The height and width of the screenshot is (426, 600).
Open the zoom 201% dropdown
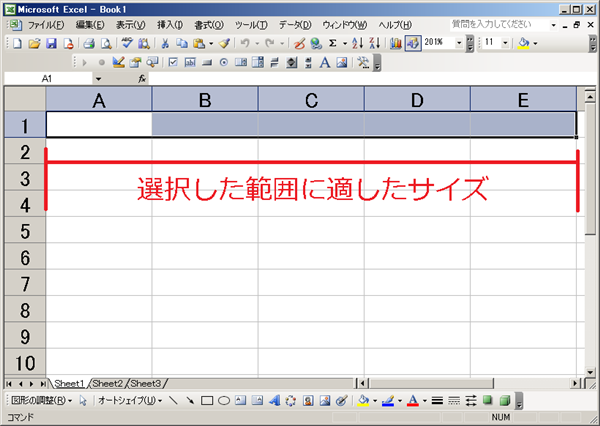coord(459,43)
